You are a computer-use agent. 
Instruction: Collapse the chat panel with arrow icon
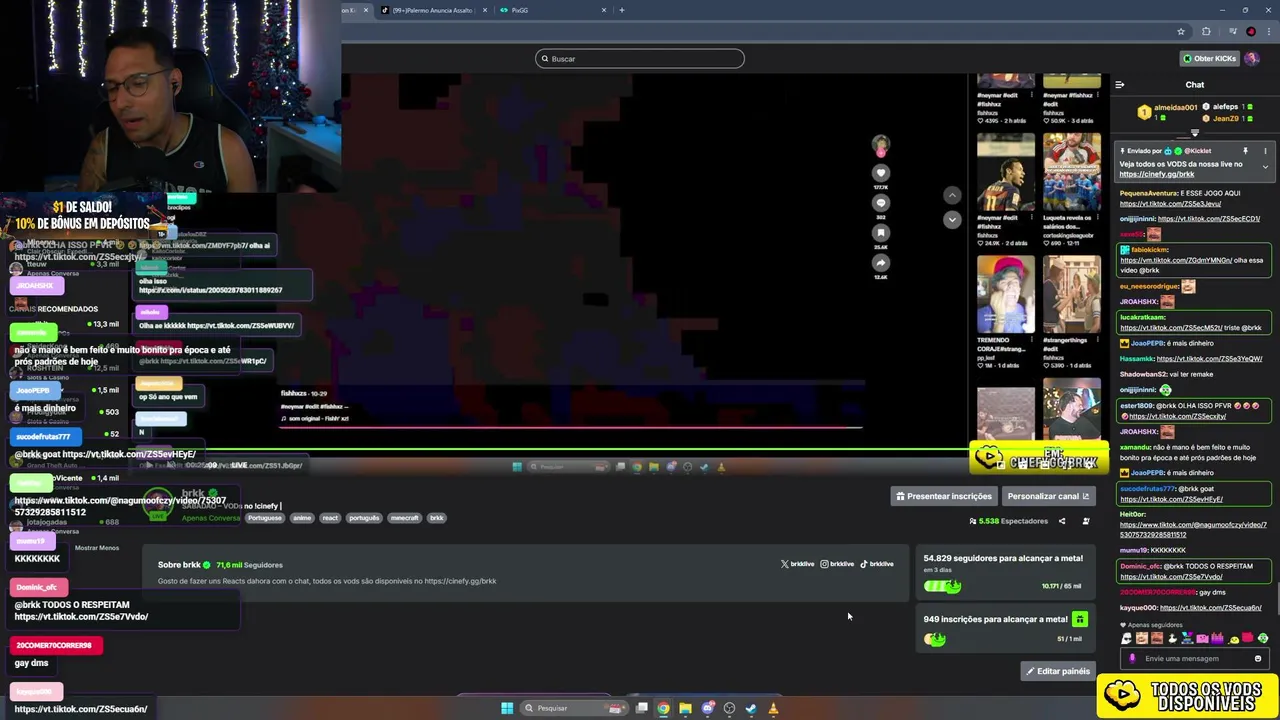pyautogui.click(x=1119, y=85)
